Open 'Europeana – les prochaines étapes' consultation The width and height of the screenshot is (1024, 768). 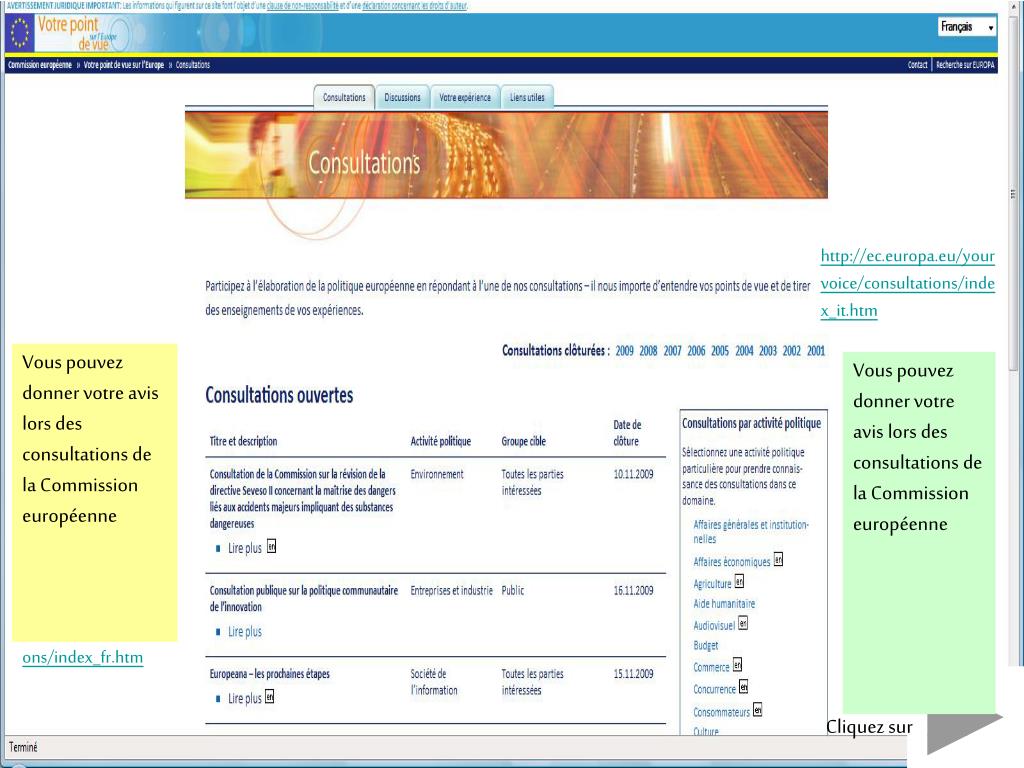click(269, 673)
